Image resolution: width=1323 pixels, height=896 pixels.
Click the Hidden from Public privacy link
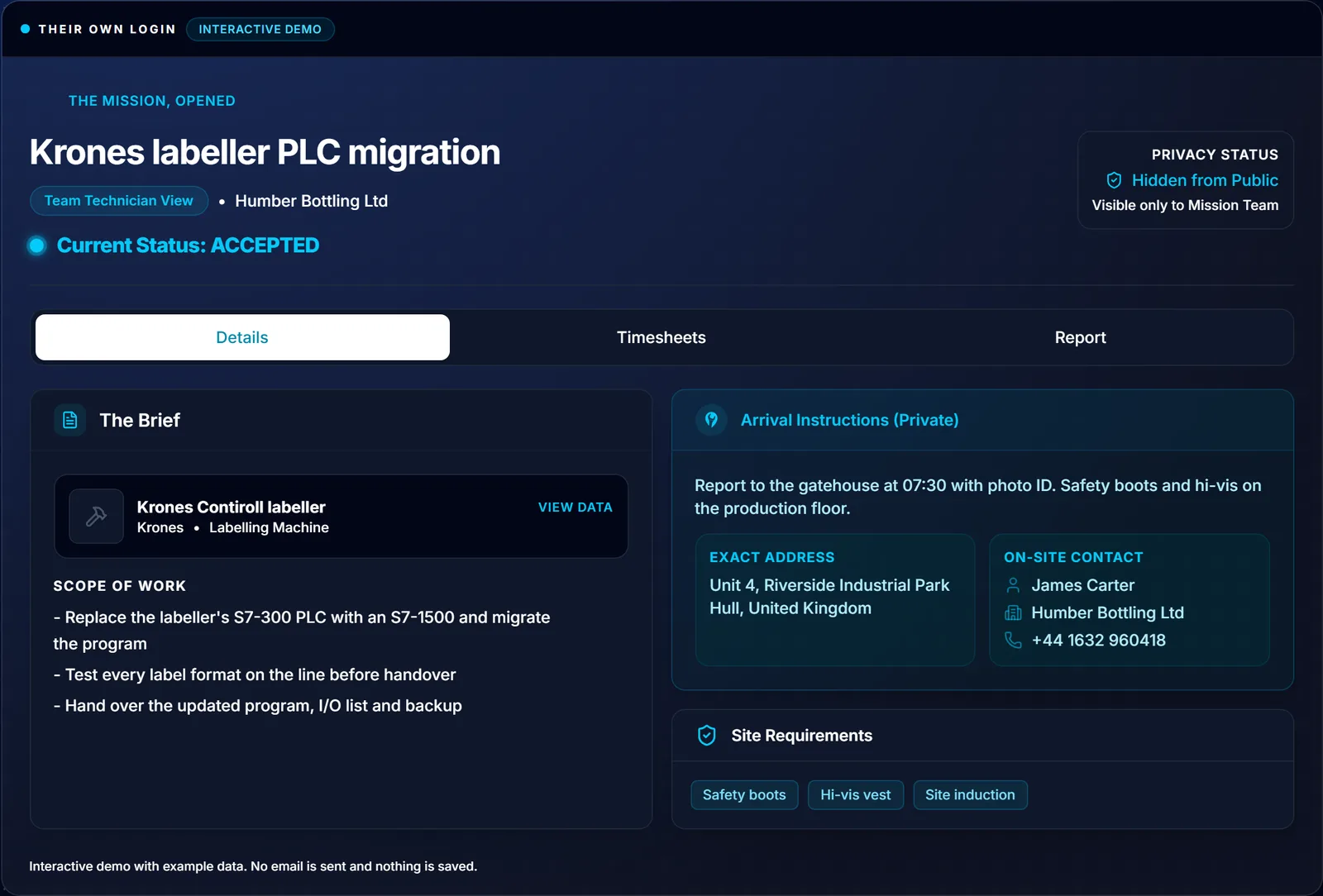[1205, 180]
